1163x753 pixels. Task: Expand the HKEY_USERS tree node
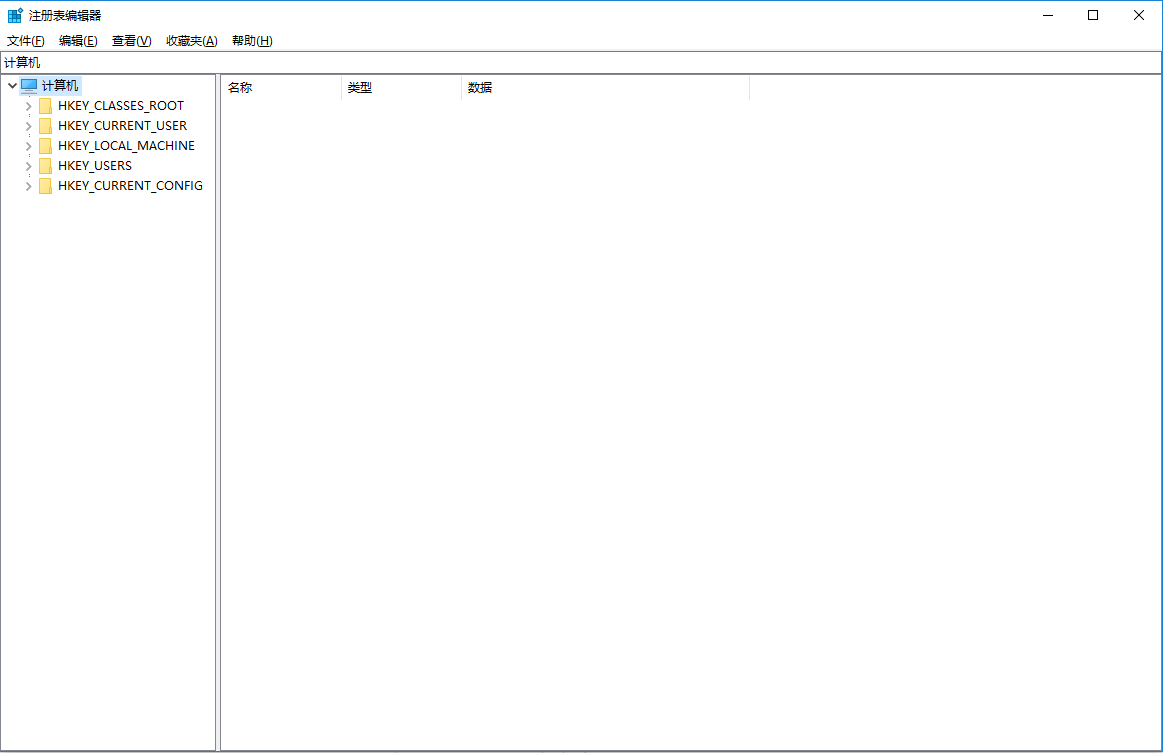click(28, 165)
